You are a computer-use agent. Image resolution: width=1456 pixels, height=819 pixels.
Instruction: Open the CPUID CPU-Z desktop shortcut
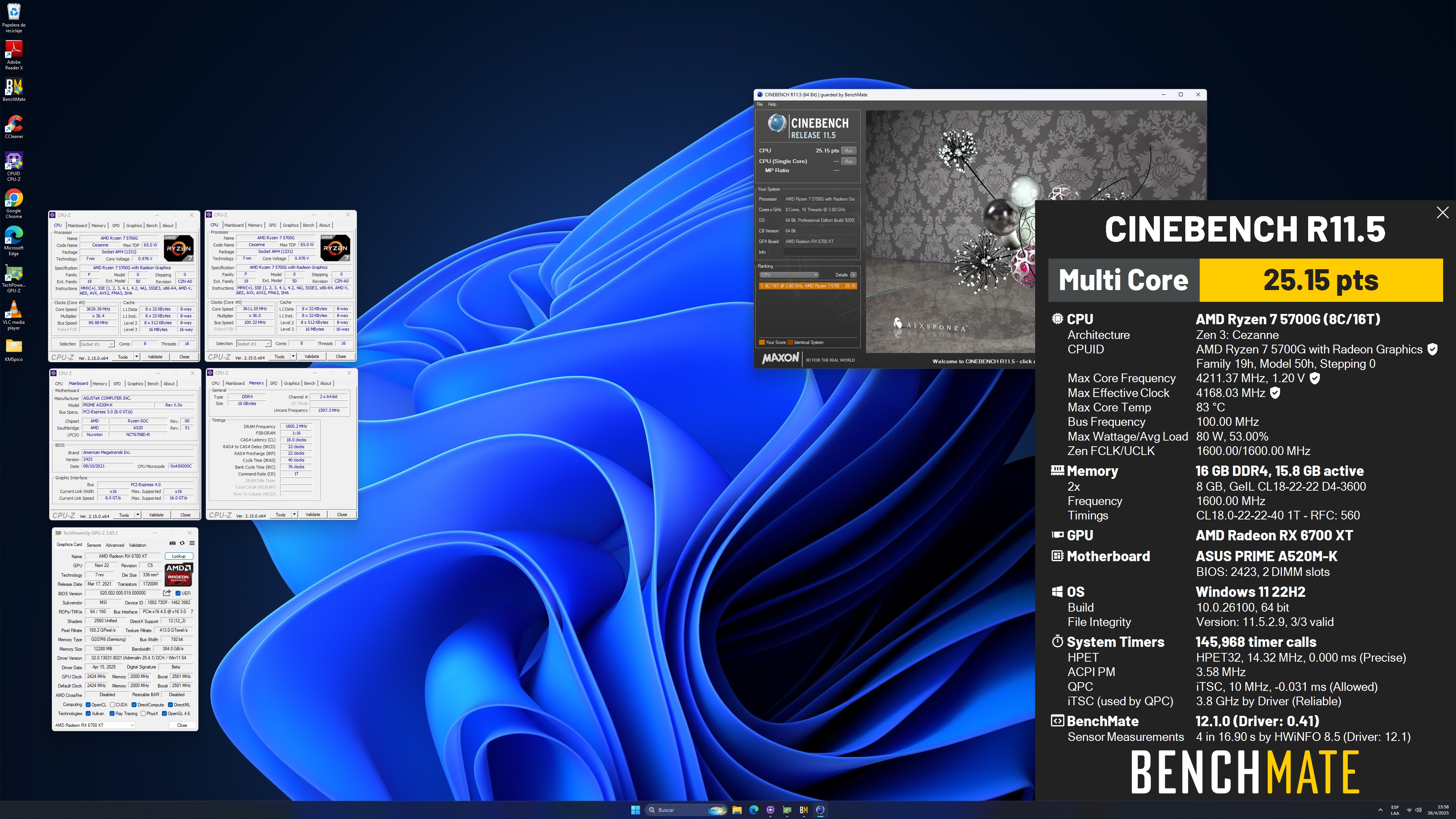pyautogui.click(x=14, y=167)
